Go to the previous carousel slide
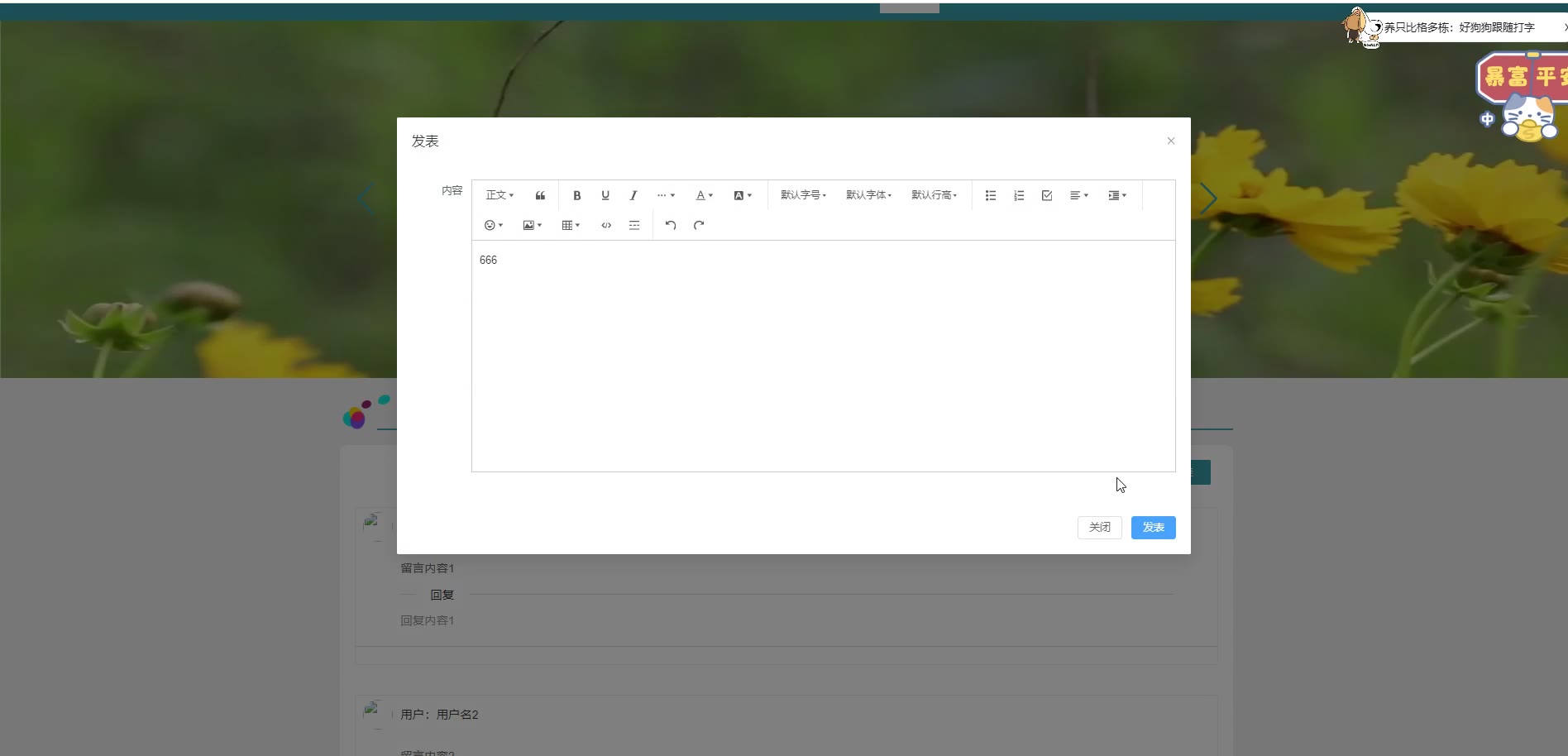The width and height of the screenshot is (1568, 756). click(365, 199)
